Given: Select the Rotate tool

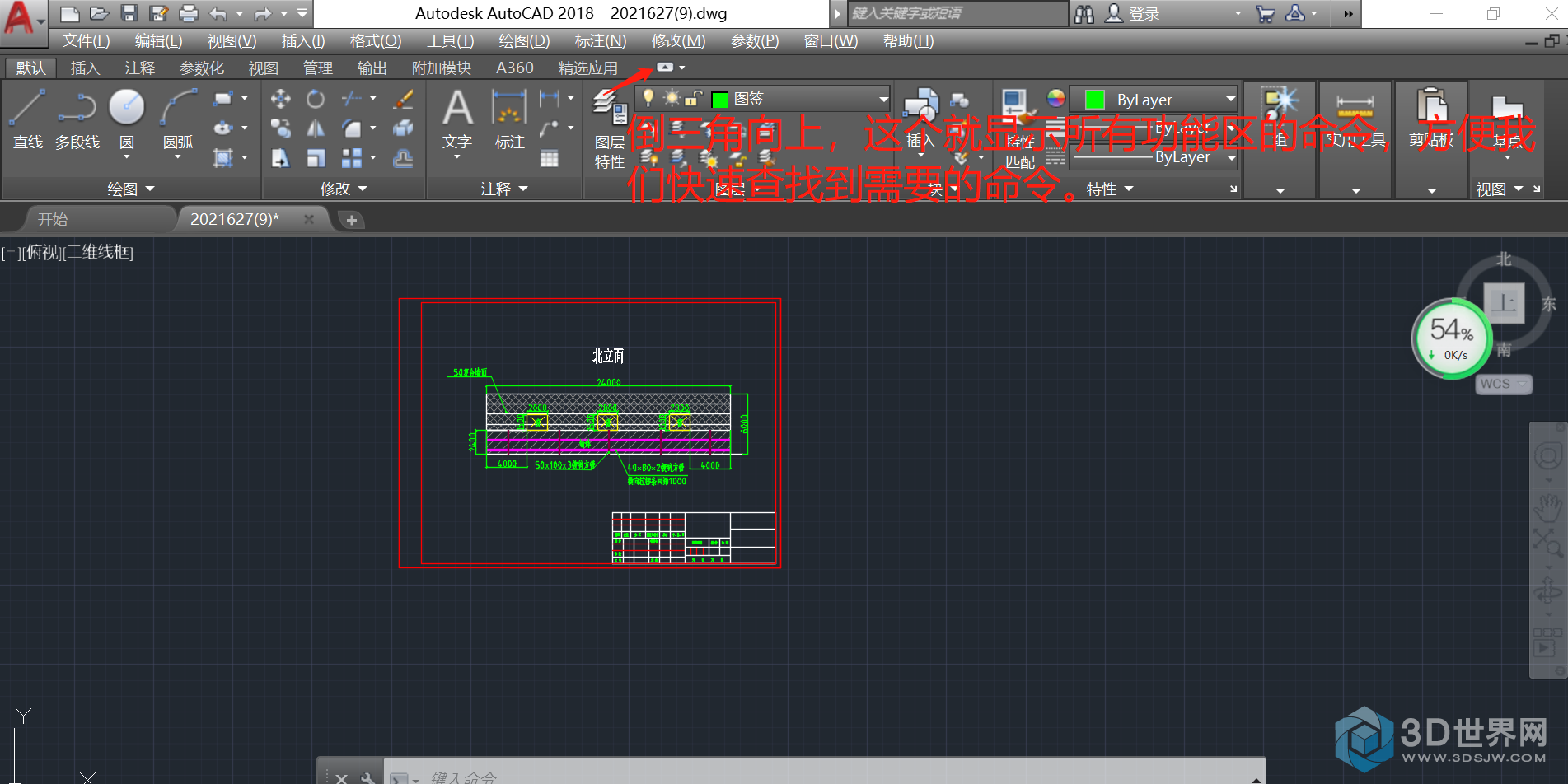Looking at the screenshot, I should coord(316,99).
